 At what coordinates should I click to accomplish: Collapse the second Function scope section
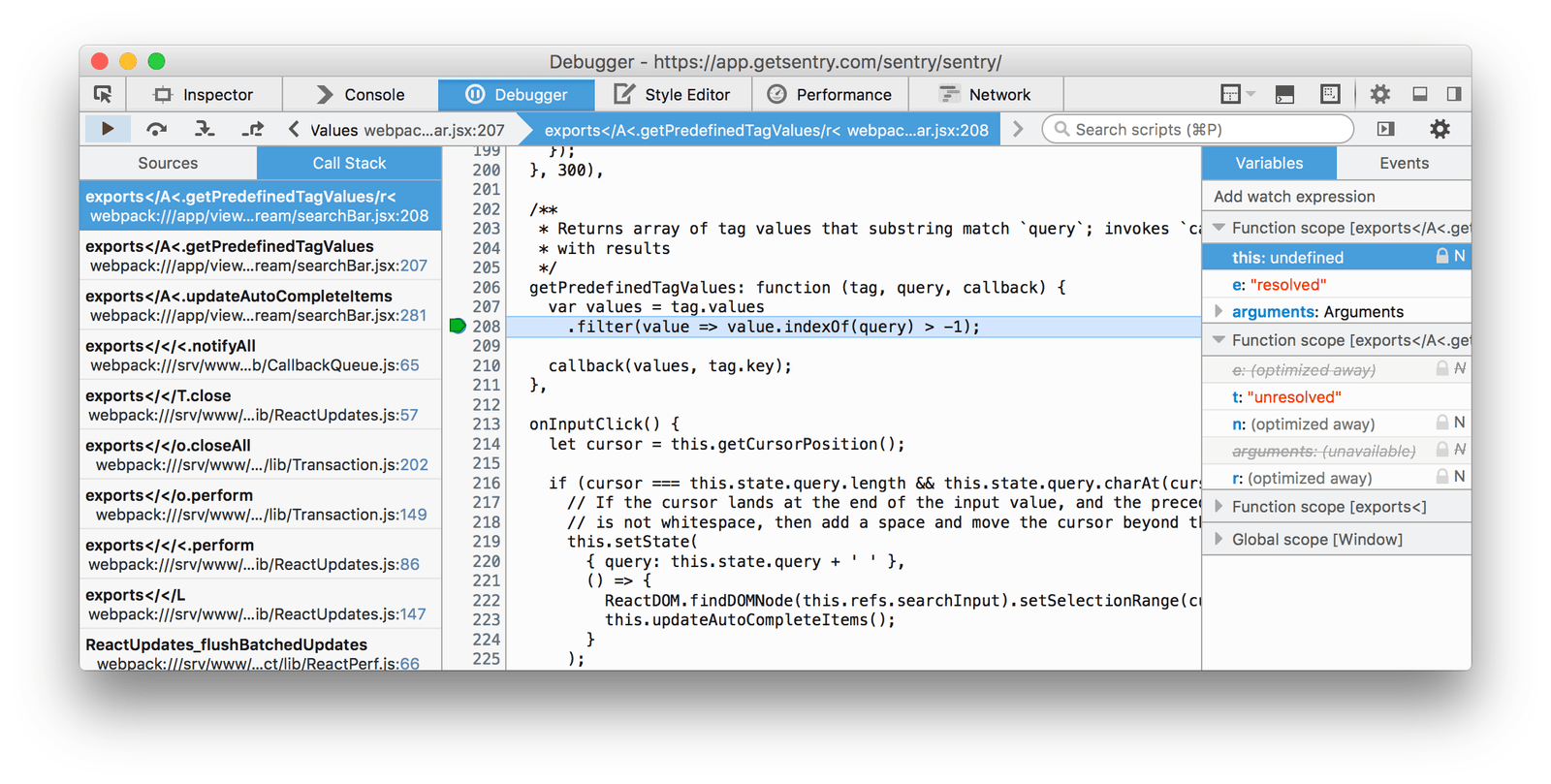[x=1219, y=340]
